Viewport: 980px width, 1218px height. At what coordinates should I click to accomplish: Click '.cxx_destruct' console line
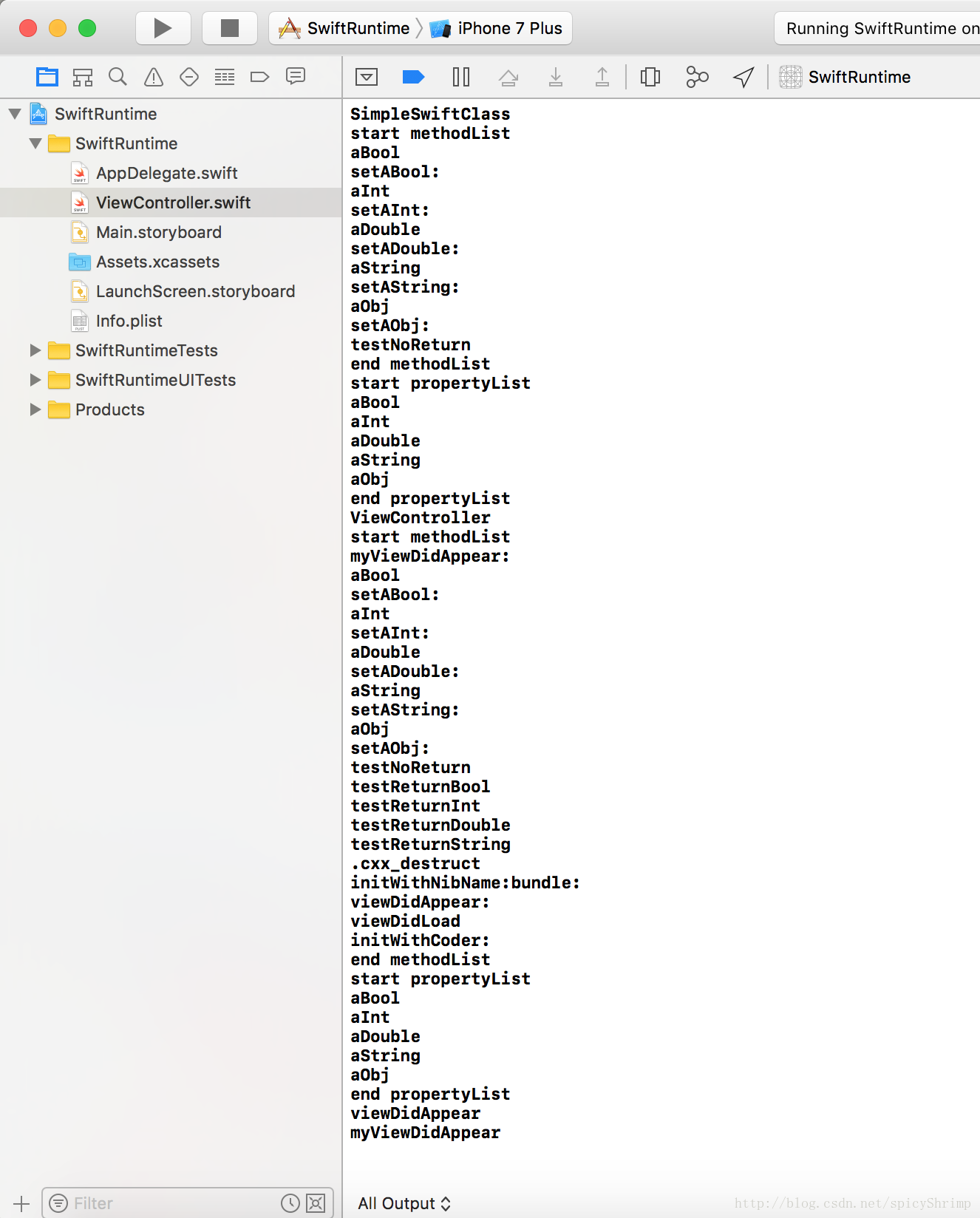pos(415,863)
